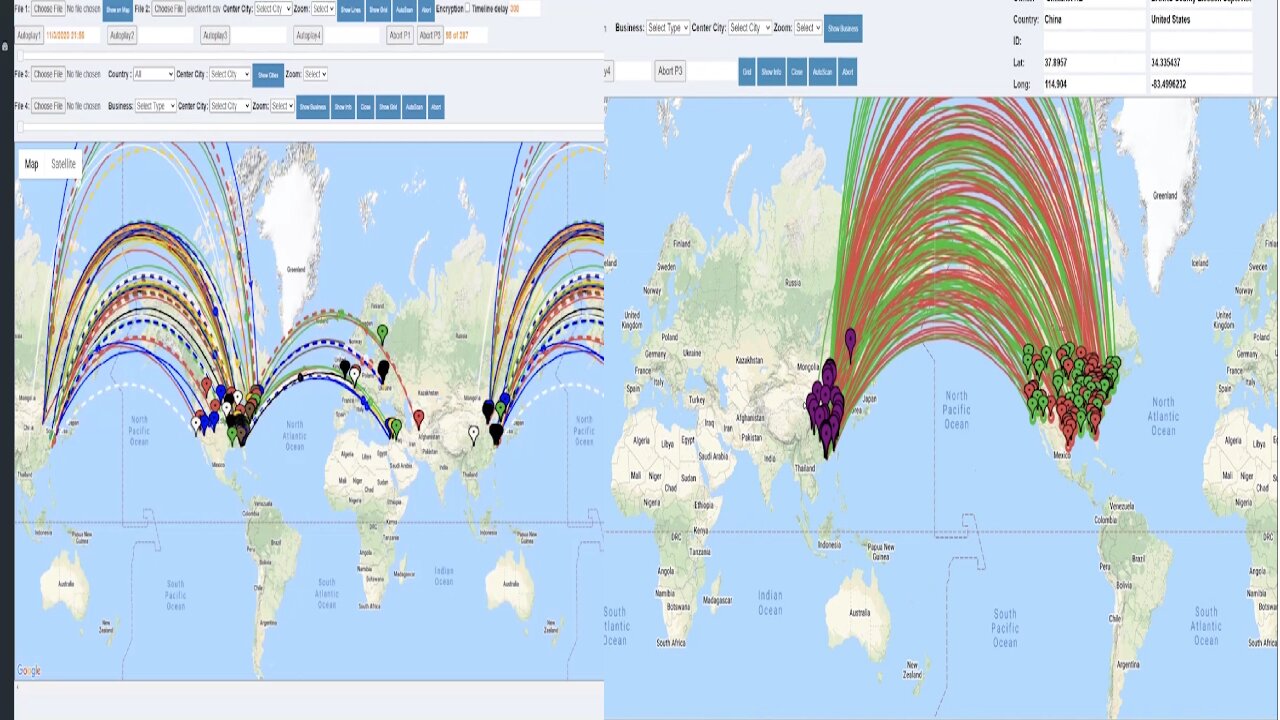Click AutoScan in File 4 row
Screen dimensions: 1280x720
[x=415, y=107]
